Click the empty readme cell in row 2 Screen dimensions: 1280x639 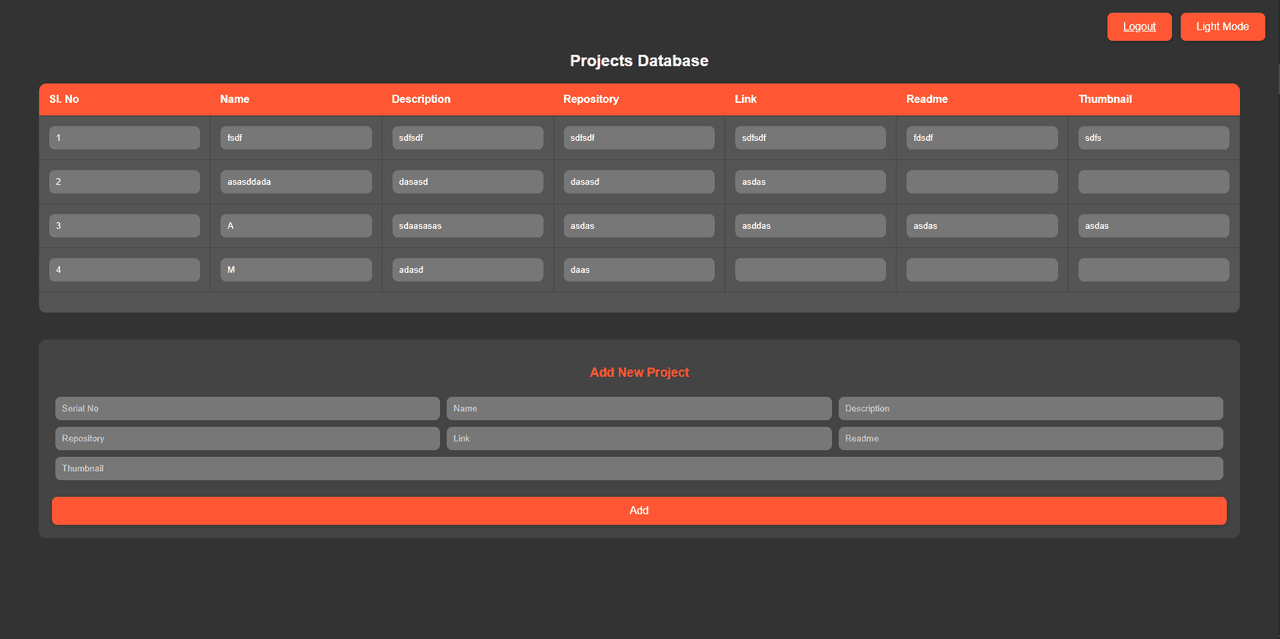point(982,182)
